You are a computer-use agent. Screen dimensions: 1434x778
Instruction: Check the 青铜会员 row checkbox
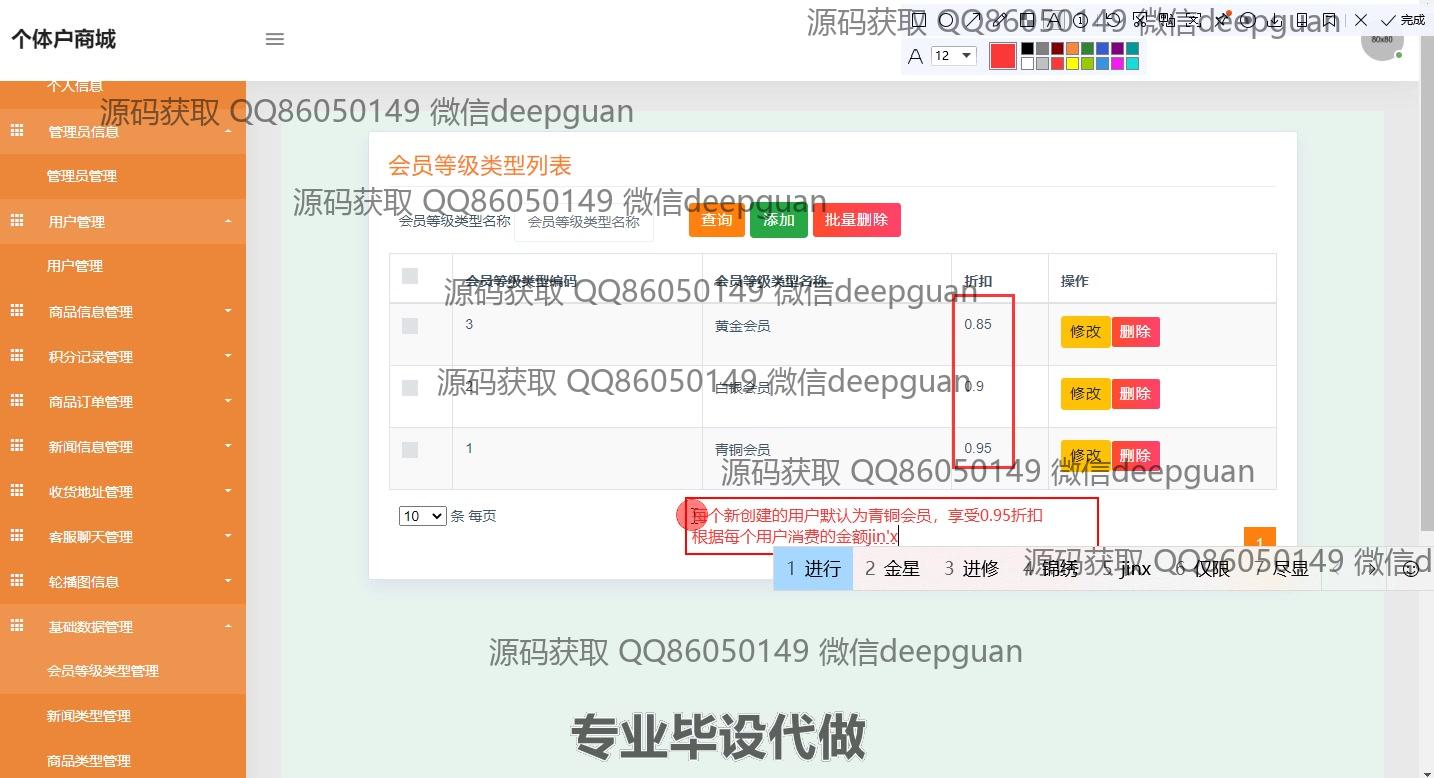pos(410,450)
